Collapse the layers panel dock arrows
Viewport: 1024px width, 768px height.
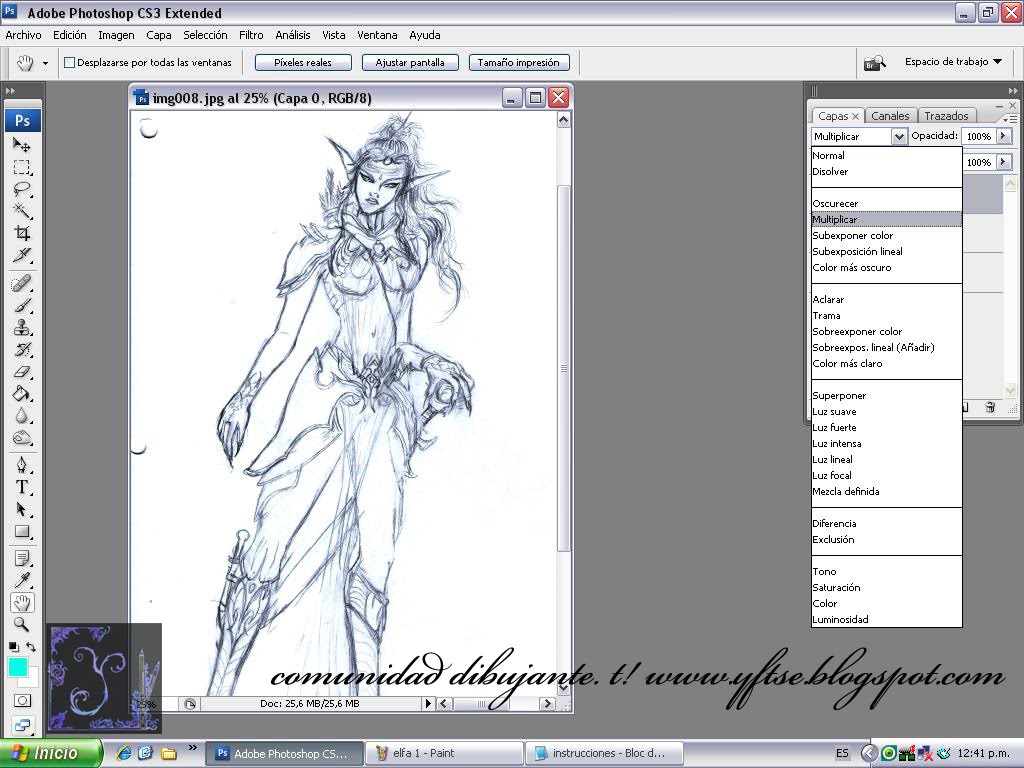1012,91
